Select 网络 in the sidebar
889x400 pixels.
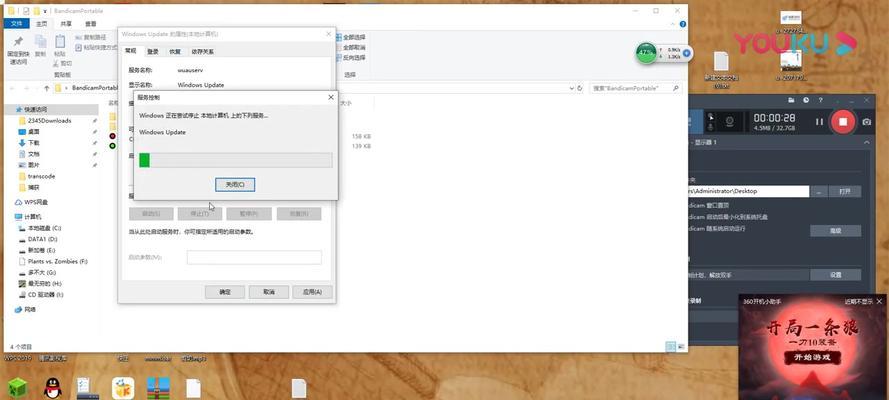pos(29,310)
